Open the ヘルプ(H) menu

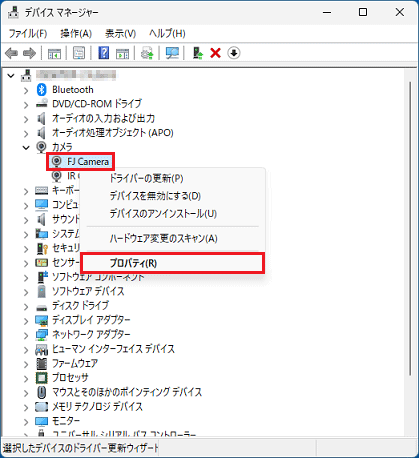tap(167, 33)
